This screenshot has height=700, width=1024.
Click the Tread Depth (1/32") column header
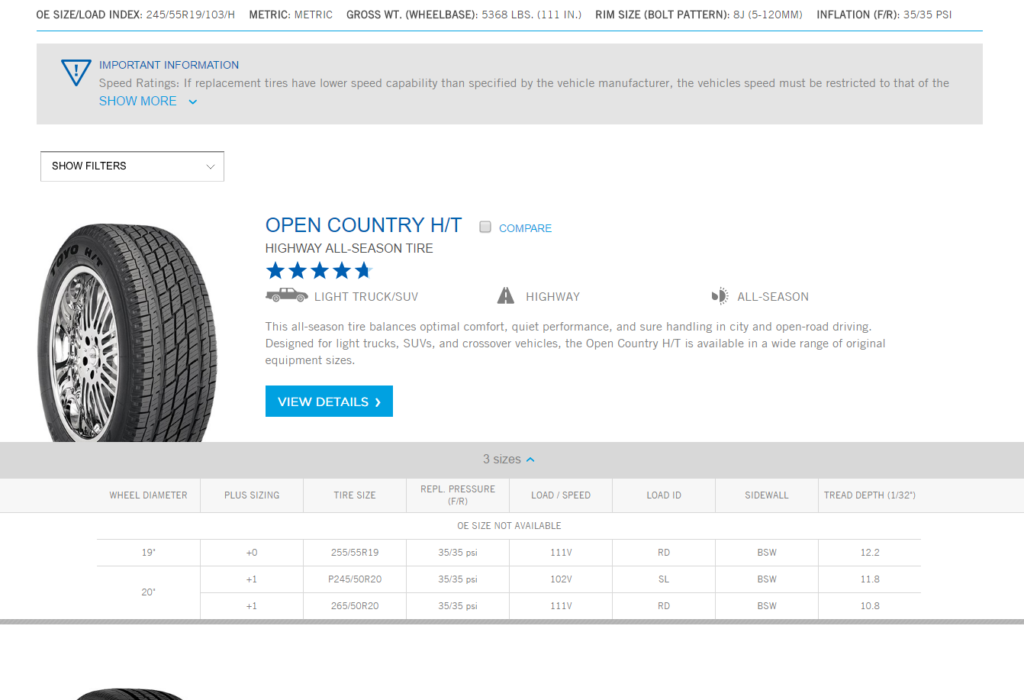pos(869,495)
